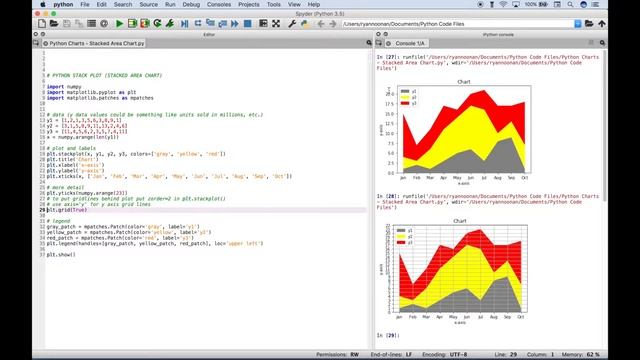Step out with the debugger return icon
The image size is (640, 360).
pos(222,24)
